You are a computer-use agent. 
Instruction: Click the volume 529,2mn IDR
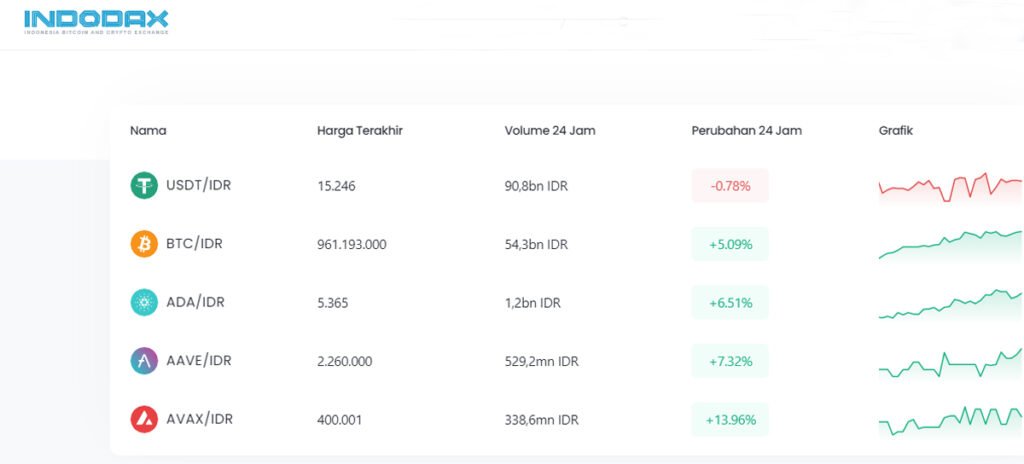point(541,361)
